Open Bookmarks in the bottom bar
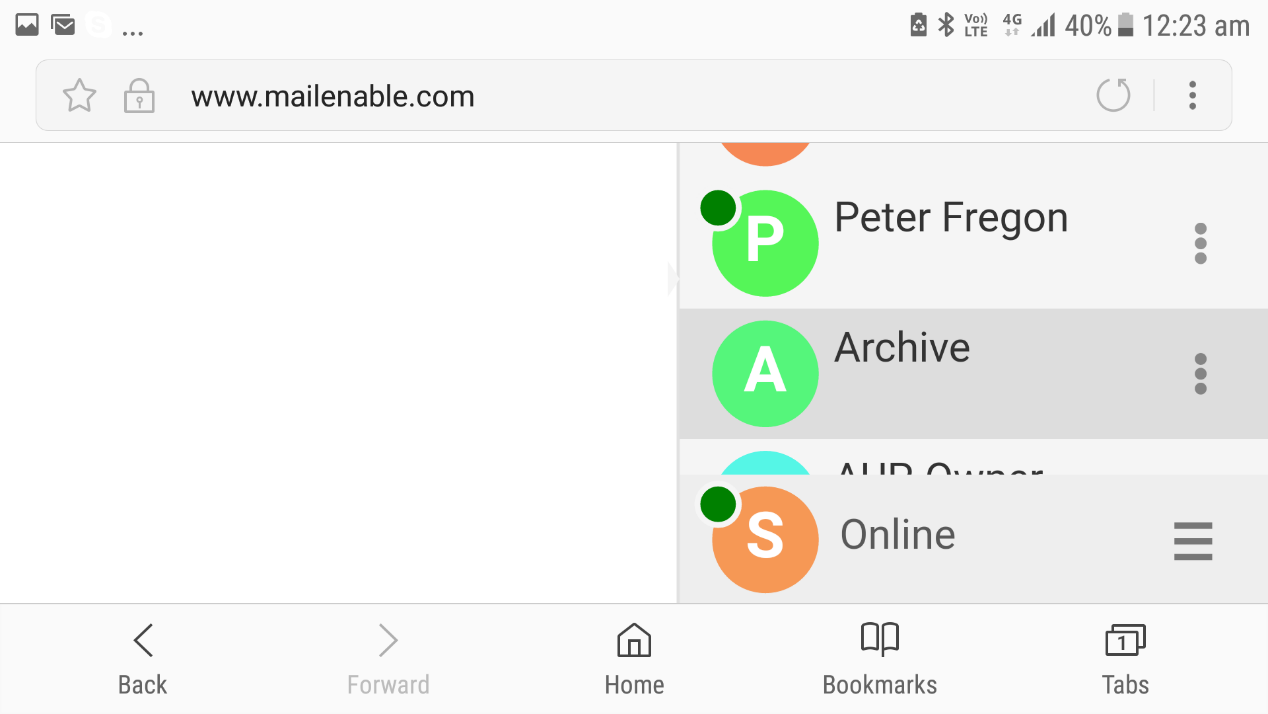1268x714 pixels. point(880,660)
